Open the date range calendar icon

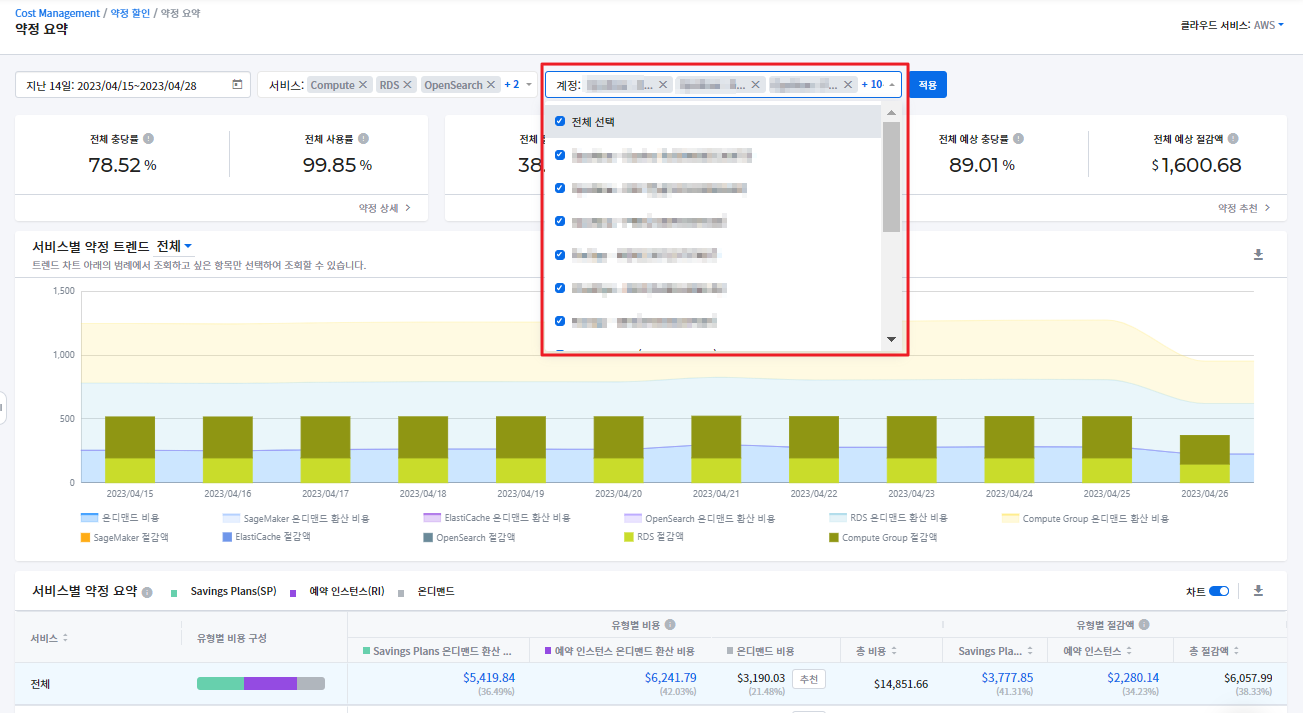pos(237,85)
